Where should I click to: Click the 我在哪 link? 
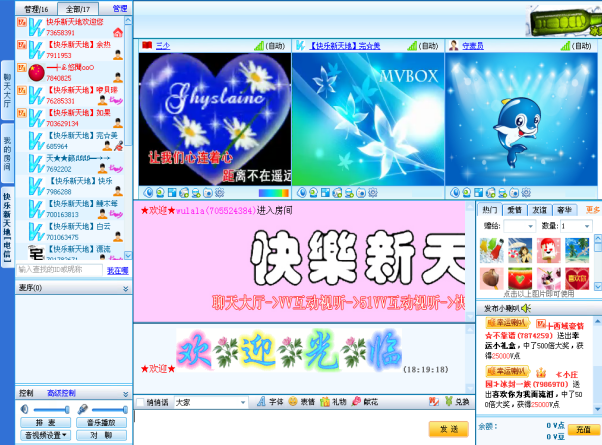(117, 271)
